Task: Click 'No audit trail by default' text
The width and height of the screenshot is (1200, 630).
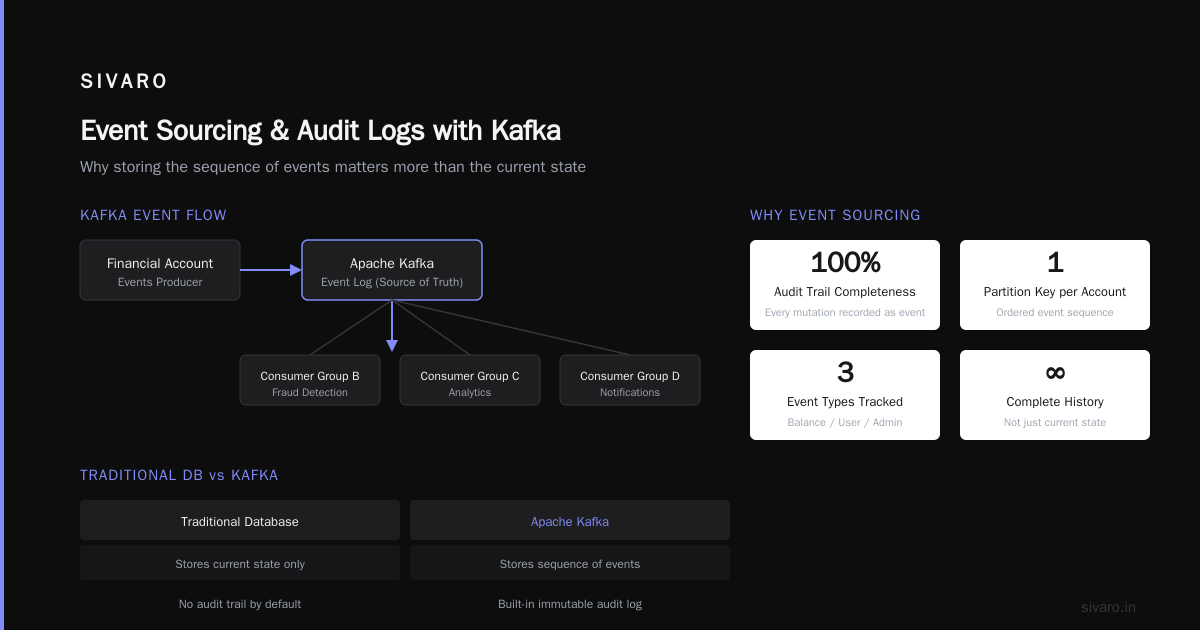Action: pos(240,604)
